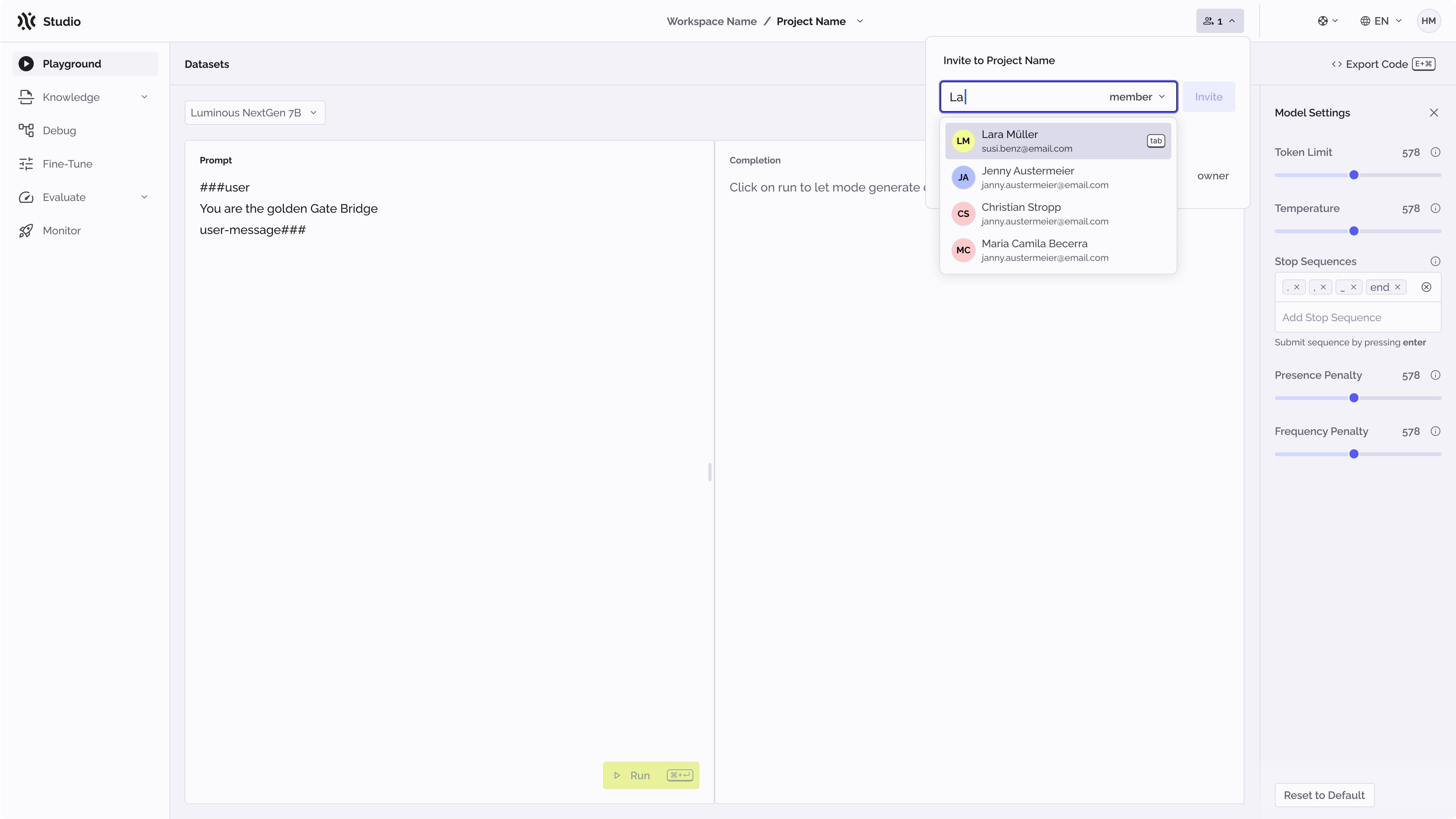Image resolution: width=1456 pixels, height=819 pixels.
Task: Select the Debug sidebar item
Action: (60, 130)
